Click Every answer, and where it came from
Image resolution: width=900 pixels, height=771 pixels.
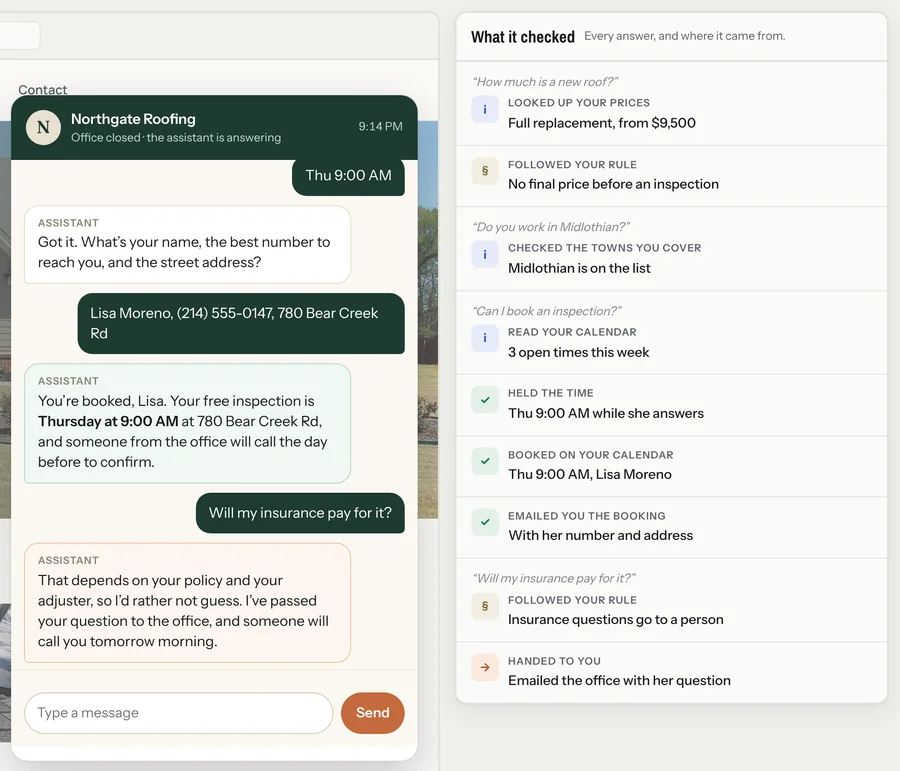click(x=685, y=36)
